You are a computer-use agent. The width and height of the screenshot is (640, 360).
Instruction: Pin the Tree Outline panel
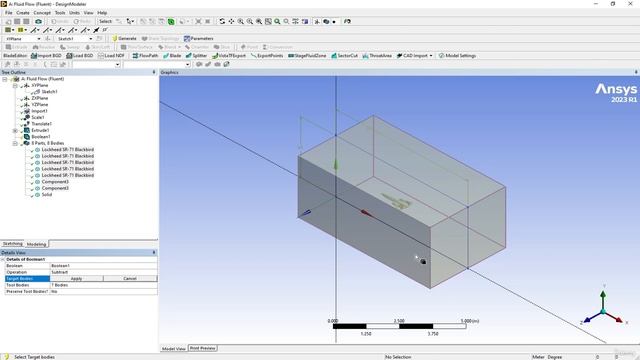[154, 72]
